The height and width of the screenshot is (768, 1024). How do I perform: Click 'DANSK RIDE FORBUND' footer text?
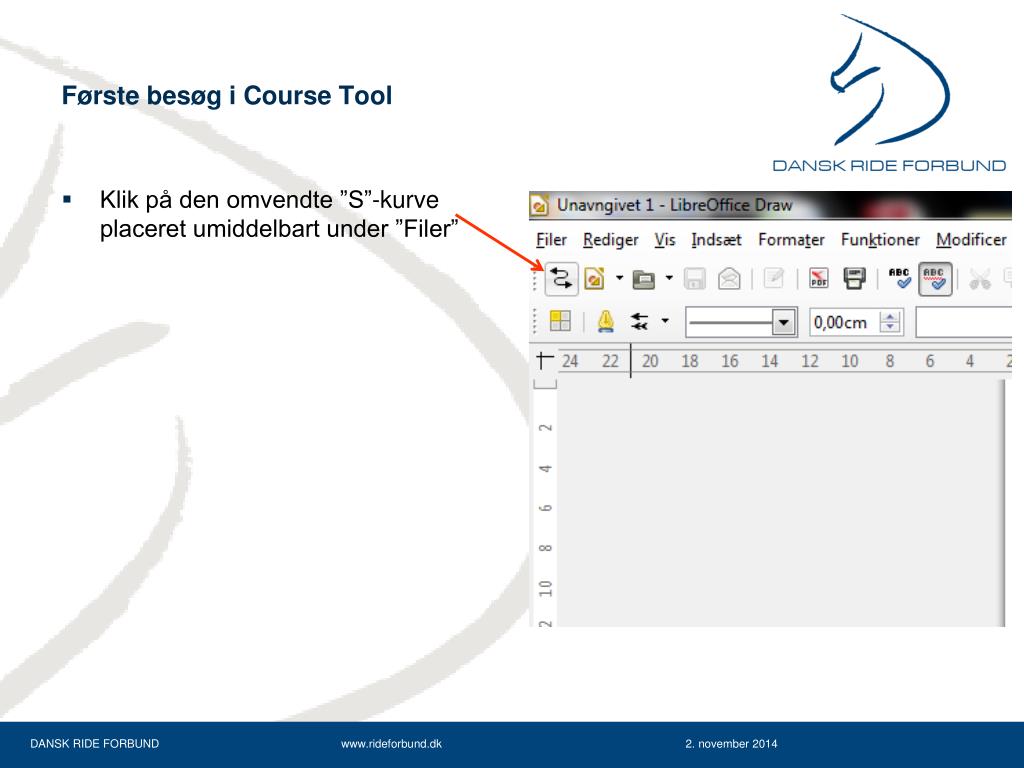point(95,744)
